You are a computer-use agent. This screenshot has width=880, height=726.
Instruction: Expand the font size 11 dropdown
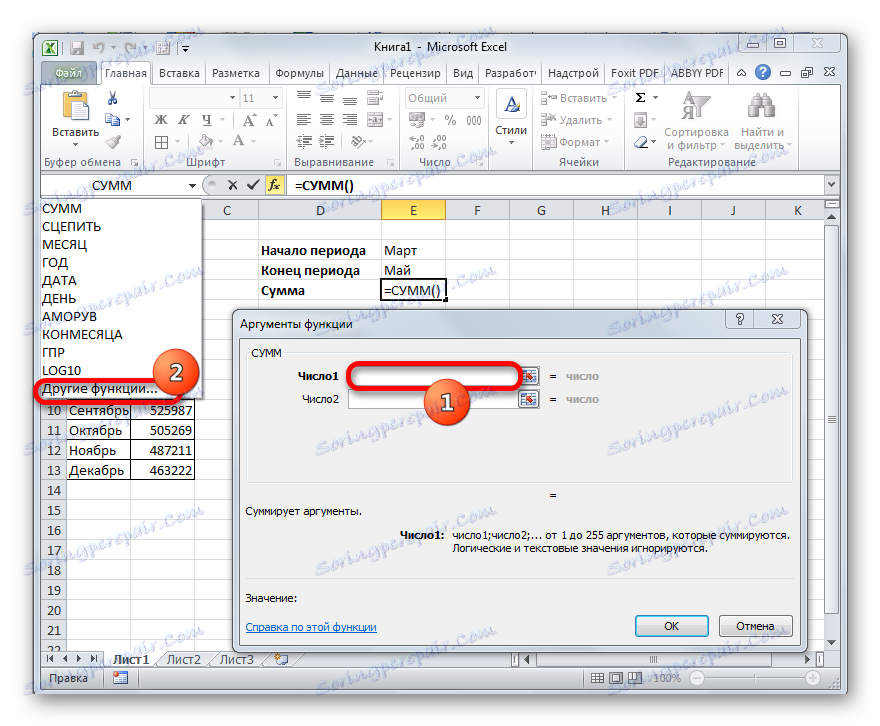point(275,98)
